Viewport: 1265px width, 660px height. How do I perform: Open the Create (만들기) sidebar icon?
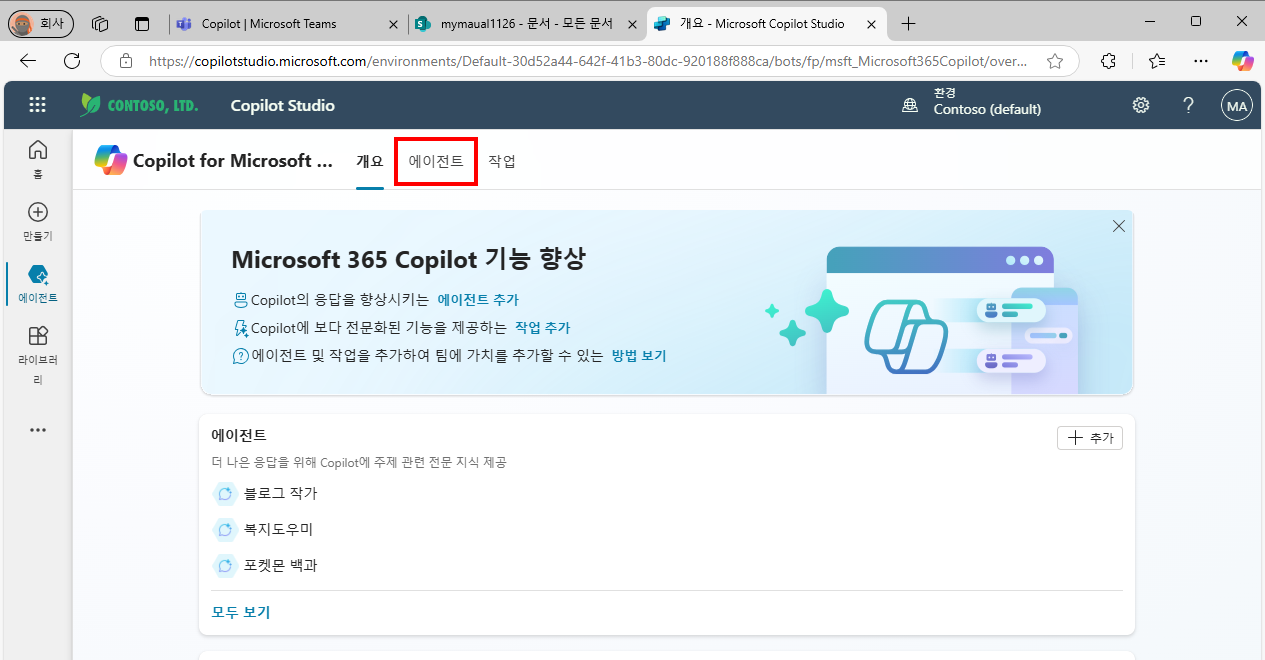[x=38, y=222]
